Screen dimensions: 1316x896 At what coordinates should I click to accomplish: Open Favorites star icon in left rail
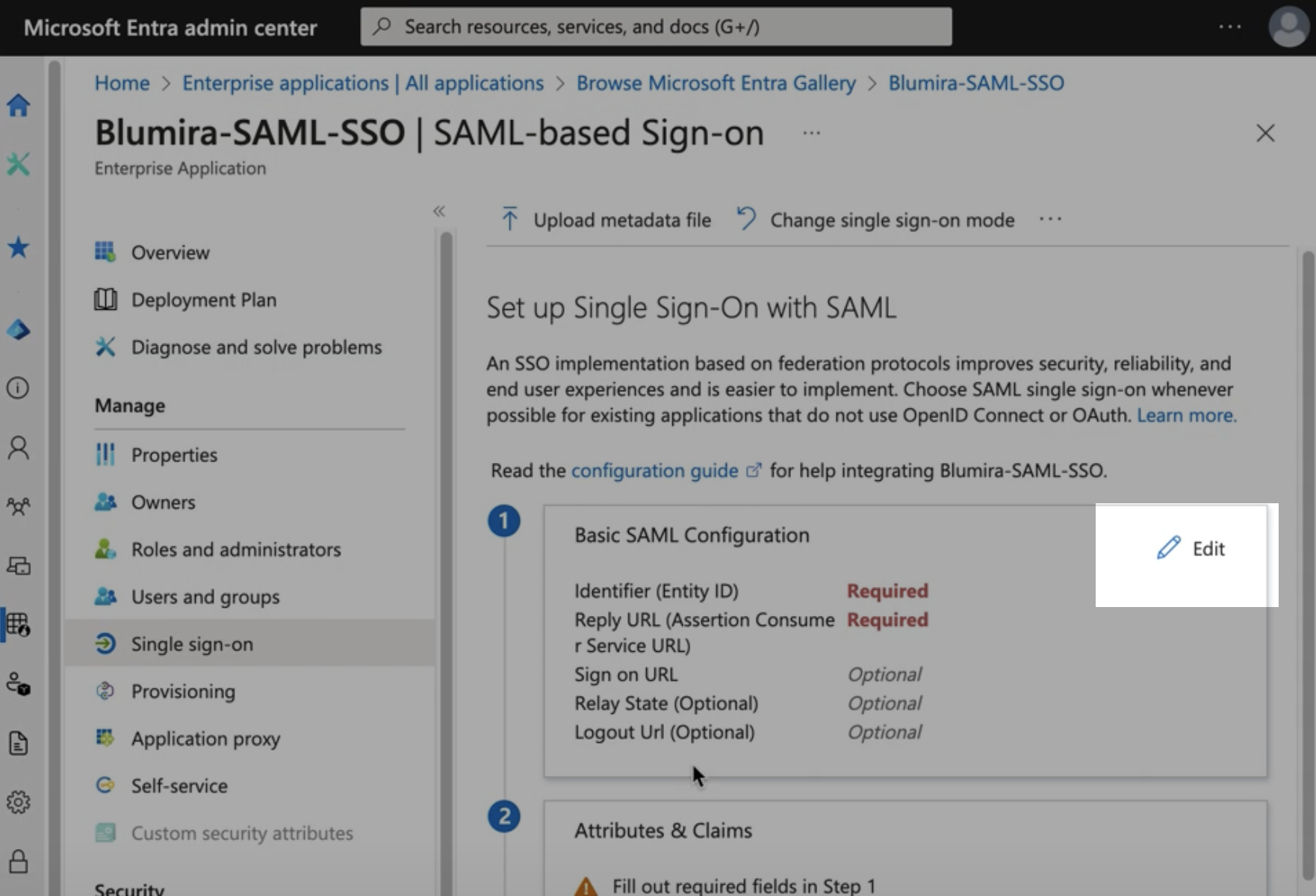coord(18,246)
